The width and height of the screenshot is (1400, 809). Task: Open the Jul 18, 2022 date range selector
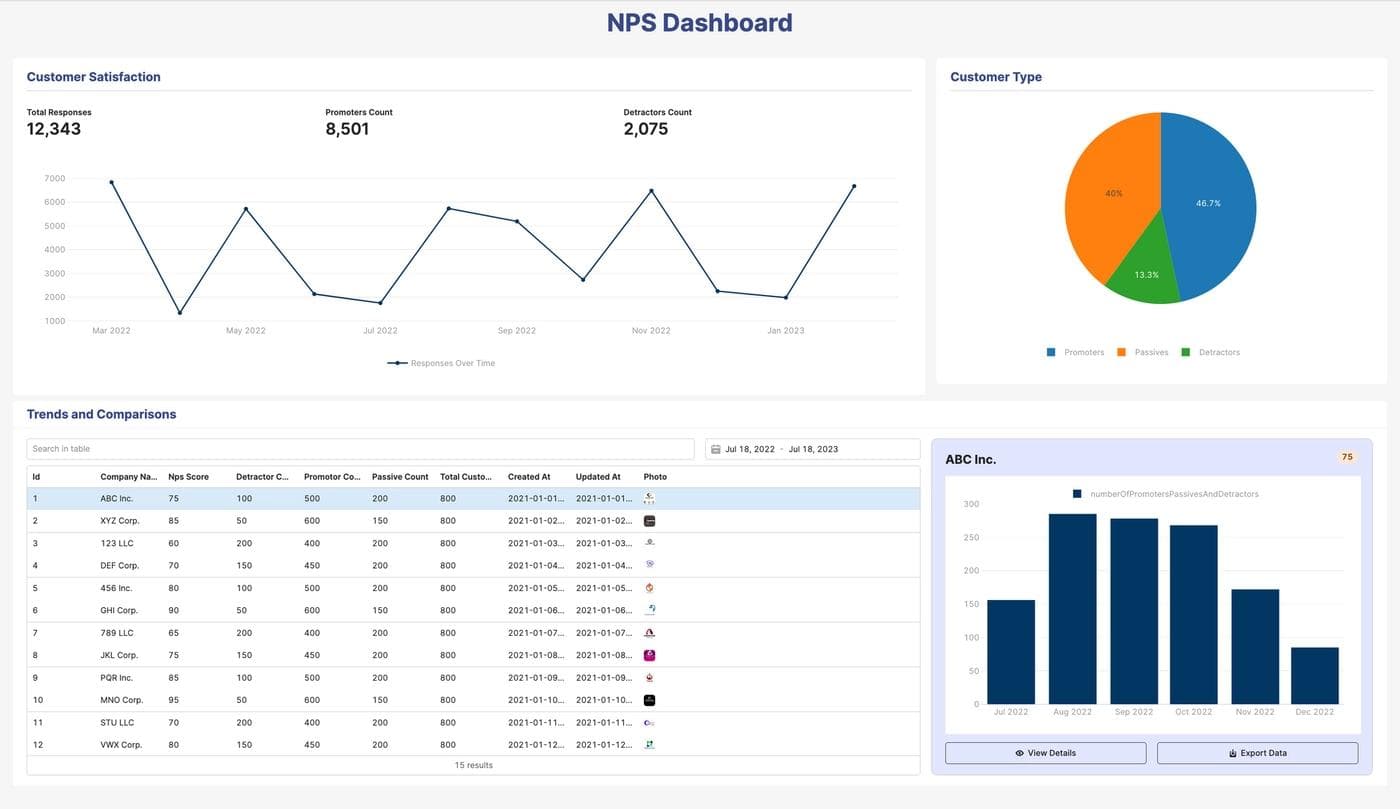(x=750, y=447)
